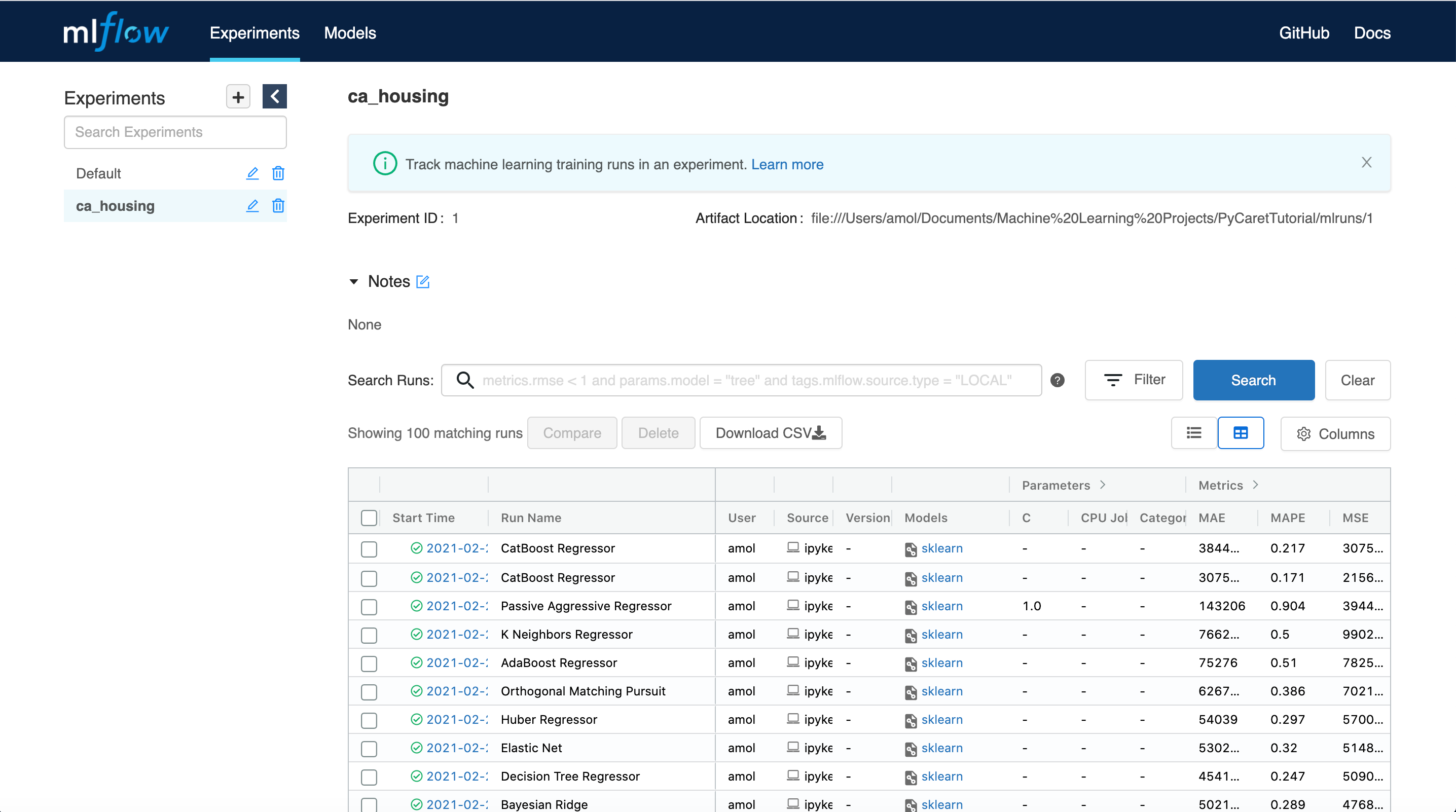This screenshot has width=1456, height=812.
Task: Select the ca_housing experiment
Action: pos(115,206)
